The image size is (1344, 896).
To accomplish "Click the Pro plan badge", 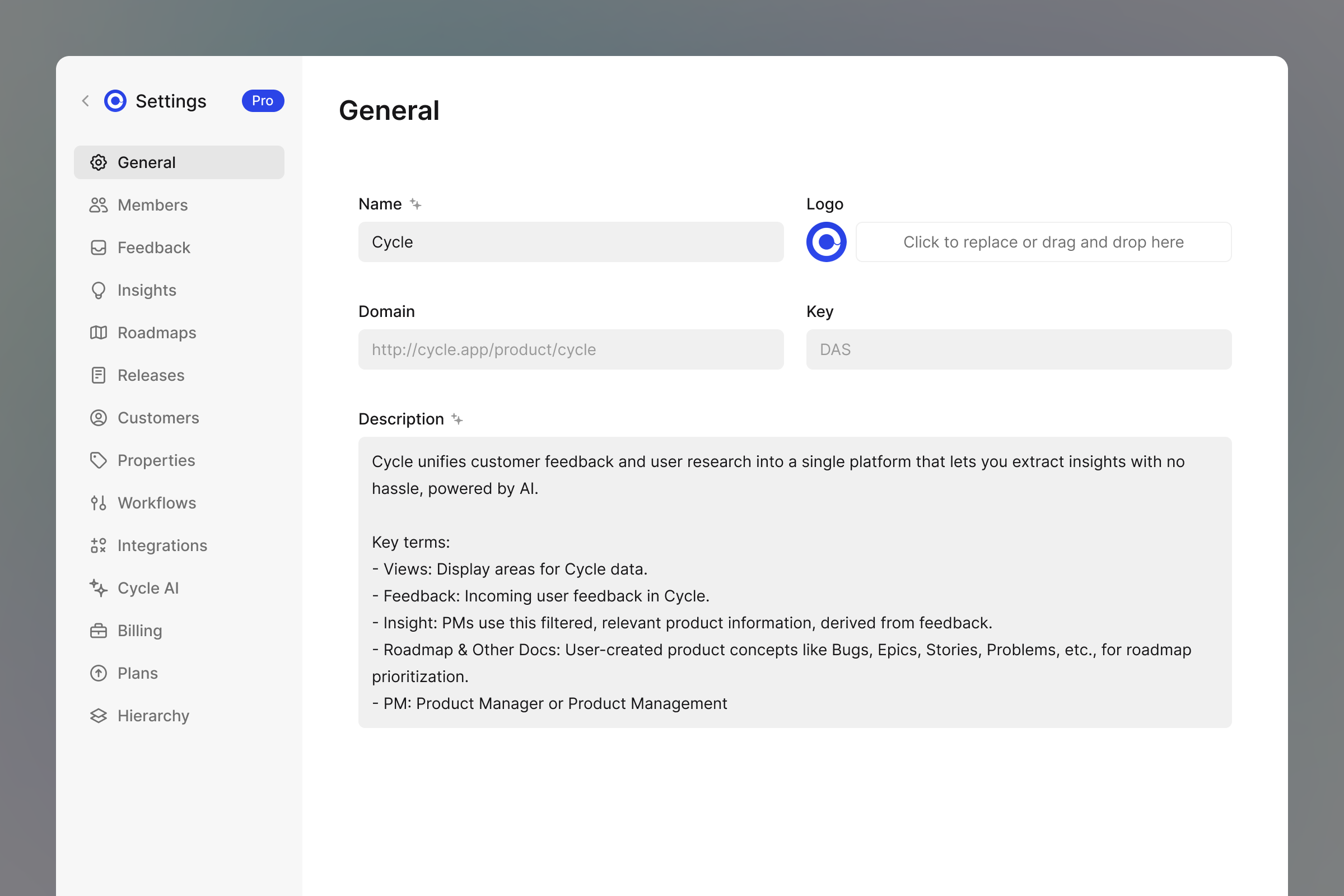I will (263, 101).
